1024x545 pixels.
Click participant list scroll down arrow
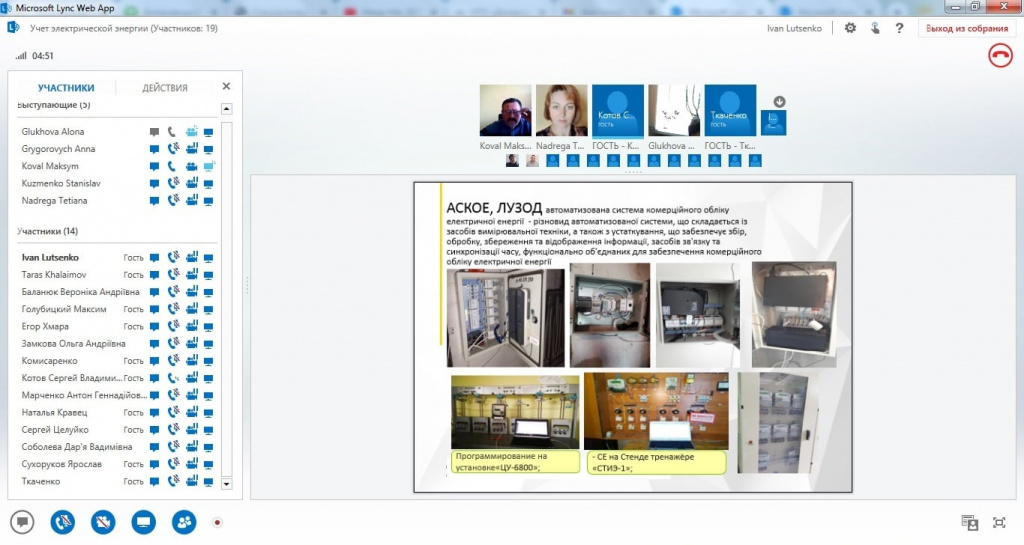click(x=227, y=484)
